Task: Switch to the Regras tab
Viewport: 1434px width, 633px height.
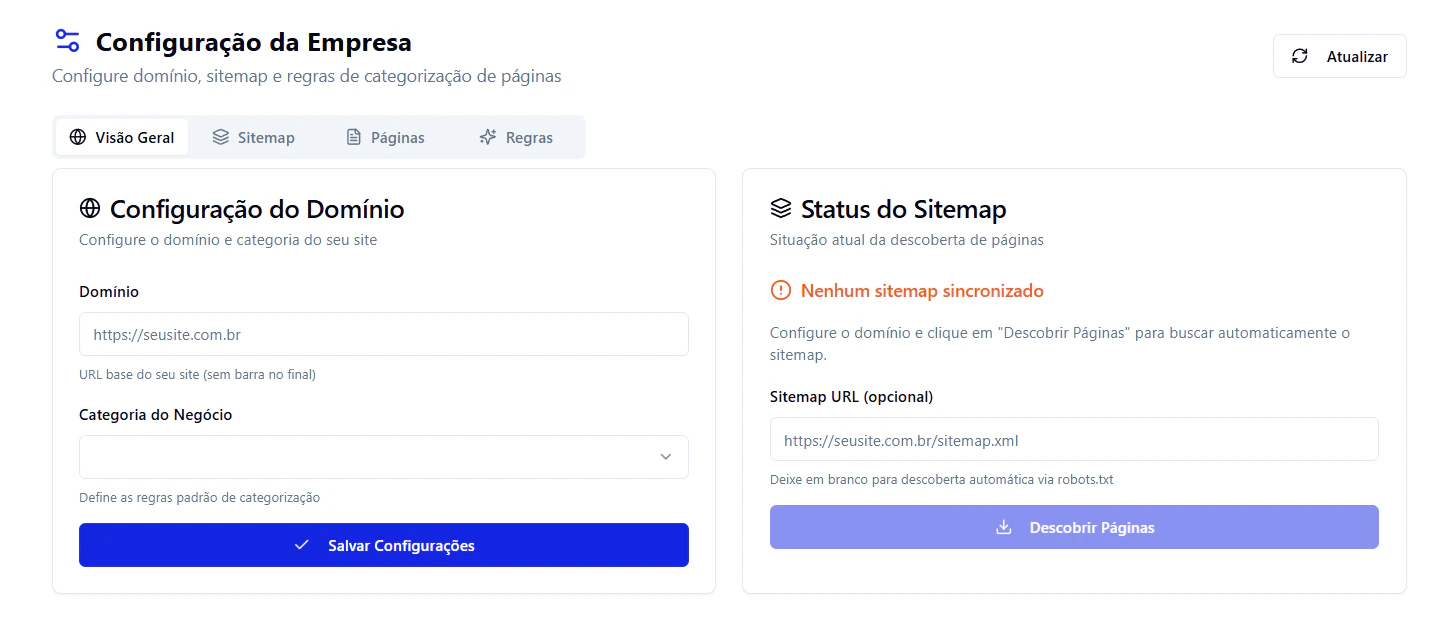Action: click(x=515, y=137)
